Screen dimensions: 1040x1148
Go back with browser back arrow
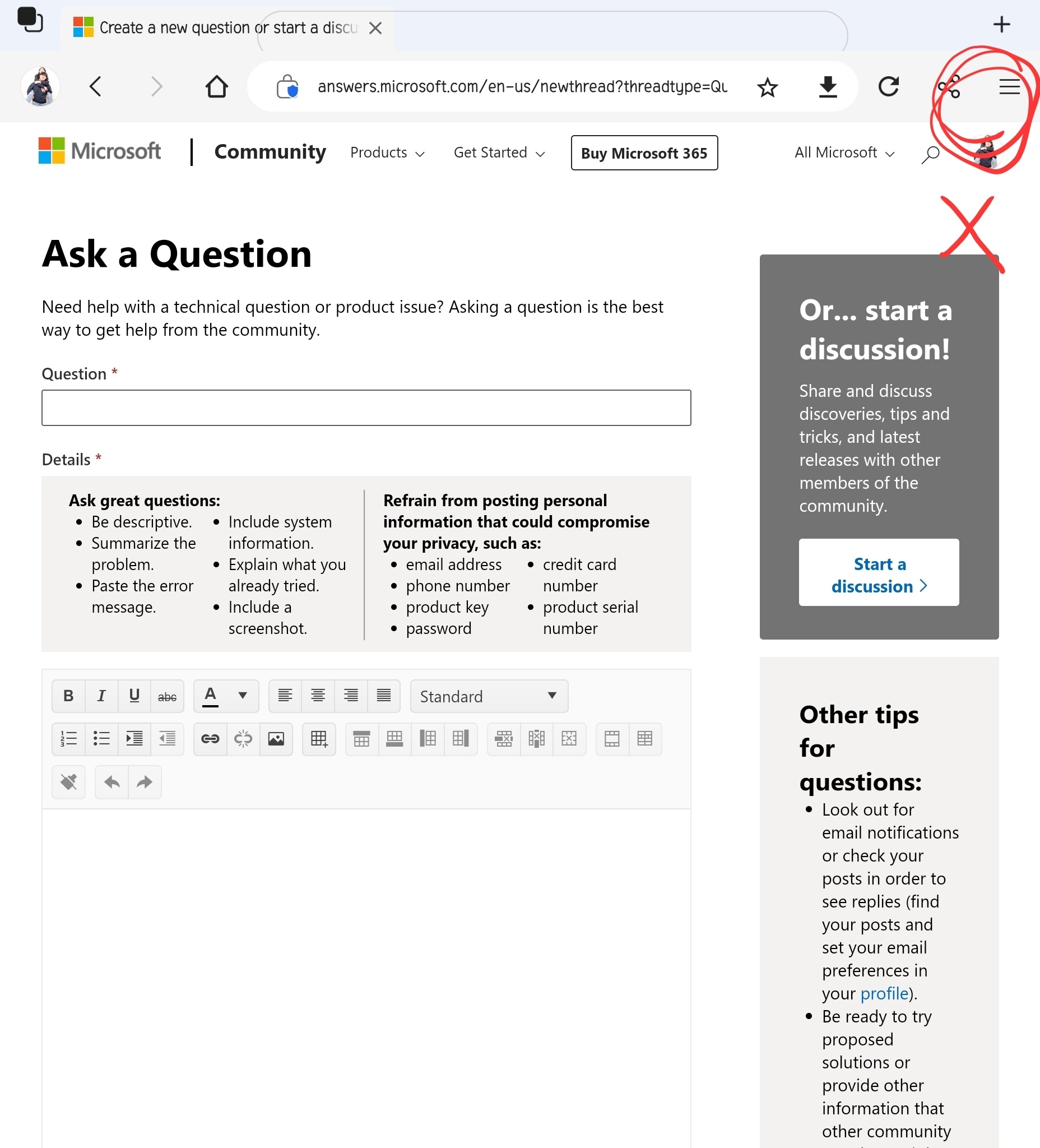point(96,86)
